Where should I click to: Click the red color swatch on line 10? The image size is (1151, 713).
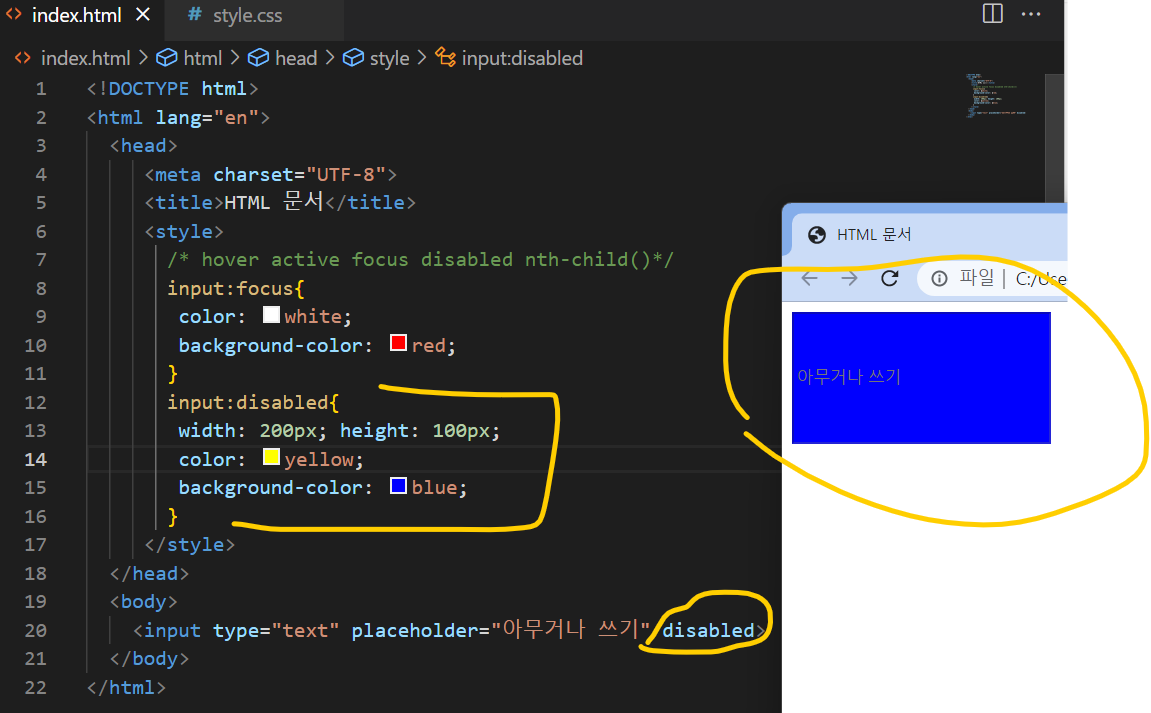398,343
